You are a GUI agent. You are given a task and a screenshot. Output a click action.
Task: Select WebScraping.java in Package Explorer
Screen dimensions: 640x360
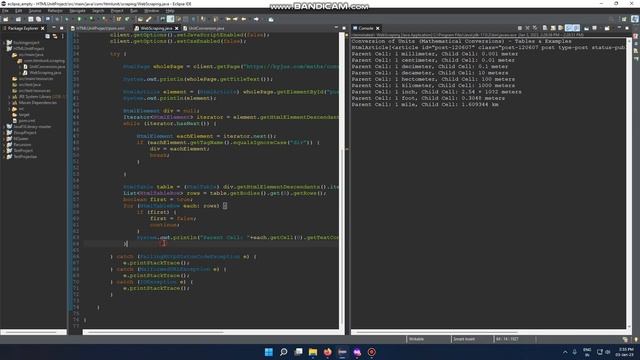[x=45, y=73]
